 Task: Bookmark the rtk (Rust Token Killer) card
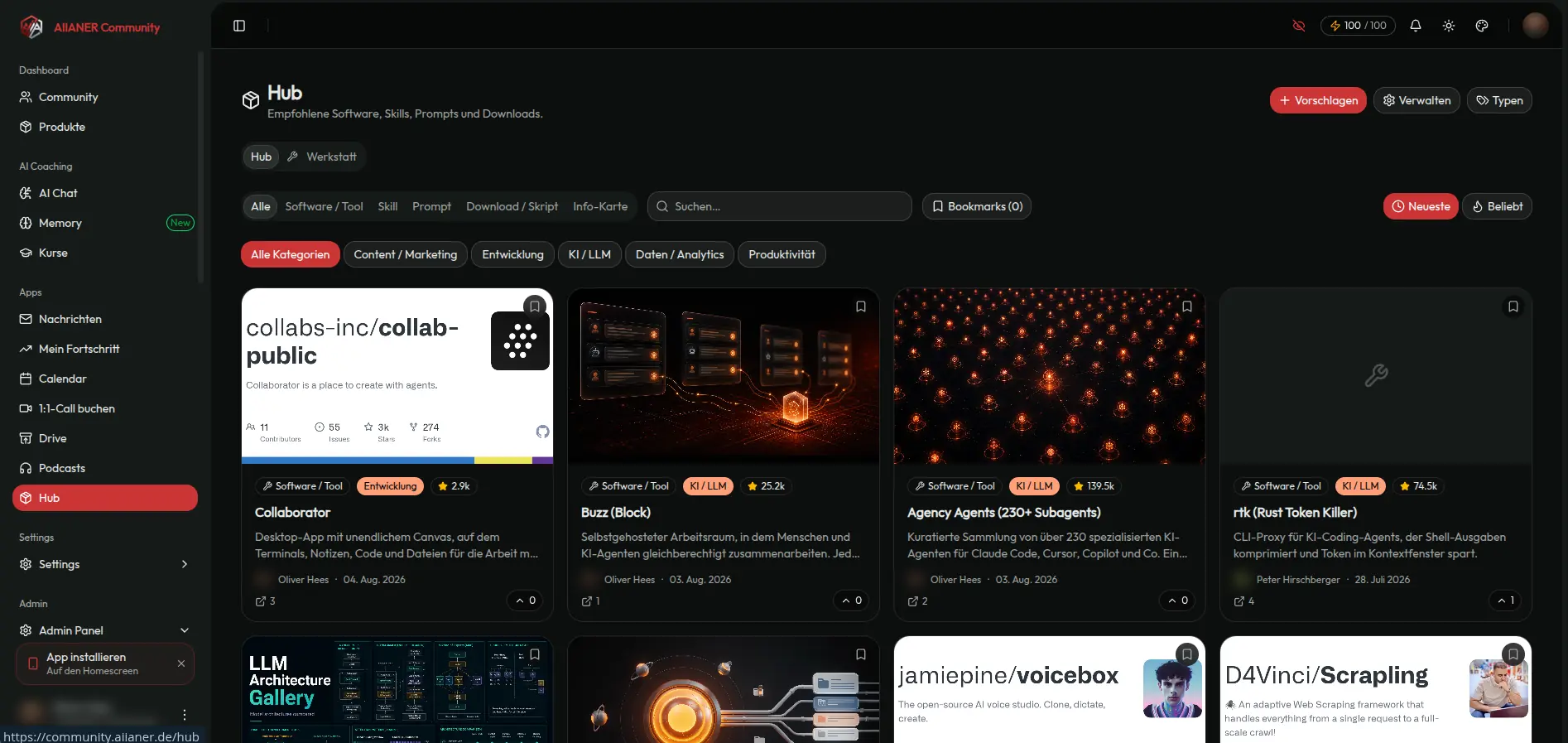click(1513, 306)
